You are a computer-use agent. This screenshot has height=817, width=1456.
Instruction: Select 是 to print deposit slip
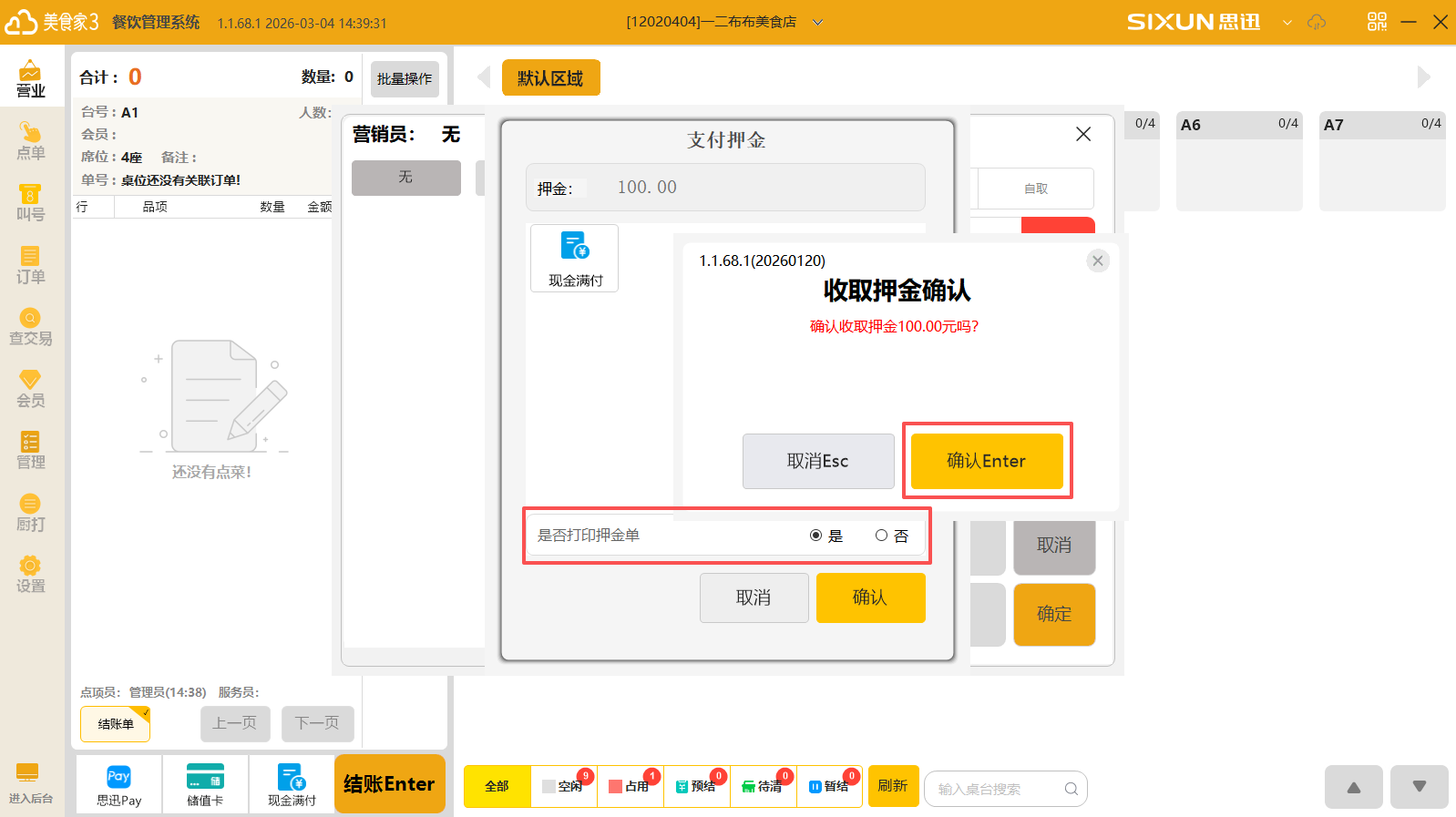click(816, 536)
